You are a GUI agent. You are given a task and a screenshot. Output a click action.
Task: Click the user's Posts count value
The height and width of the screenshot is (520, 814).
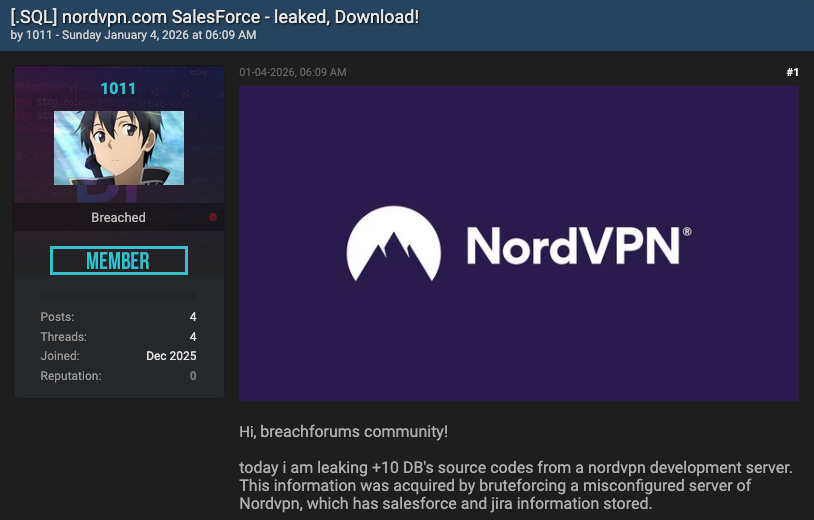tap(193, 317)
